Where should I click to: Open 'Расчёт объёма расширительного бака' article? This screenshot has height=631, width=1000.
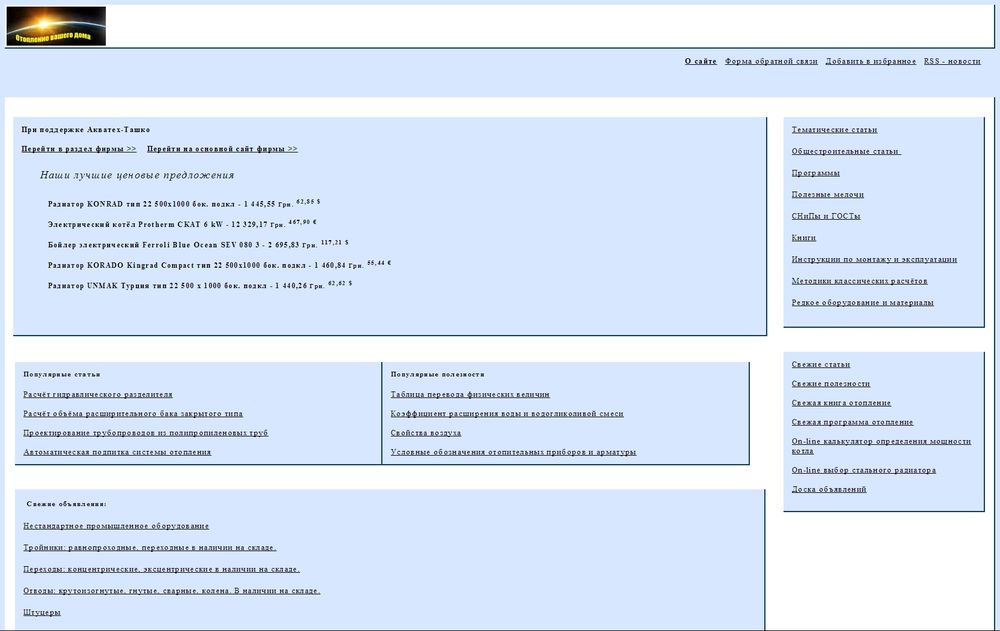(x=133, y=414)
